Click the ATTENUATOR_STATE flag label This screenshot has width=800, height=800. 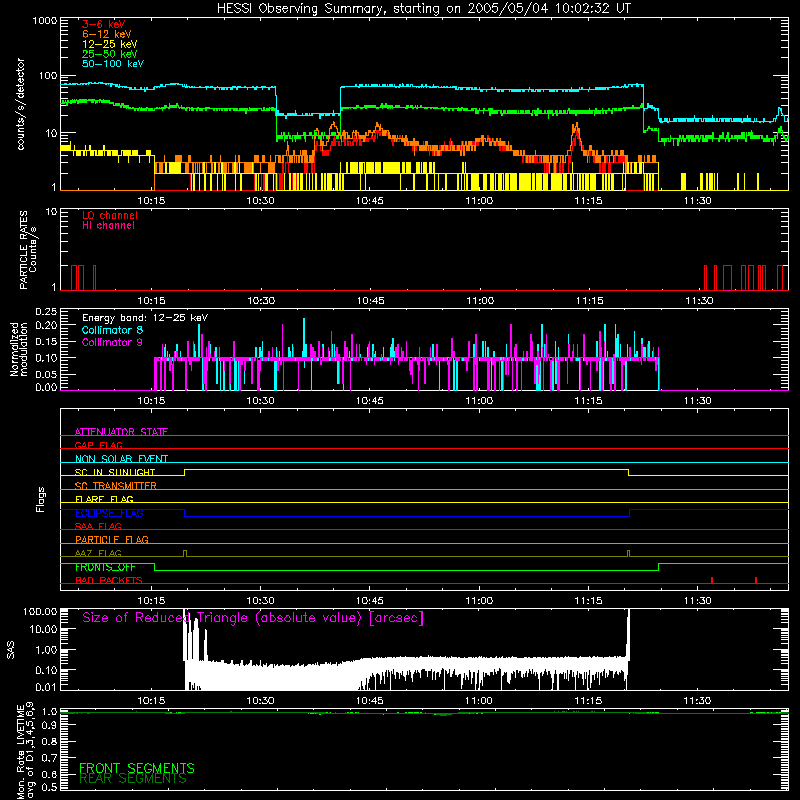[x=121, y=432]
